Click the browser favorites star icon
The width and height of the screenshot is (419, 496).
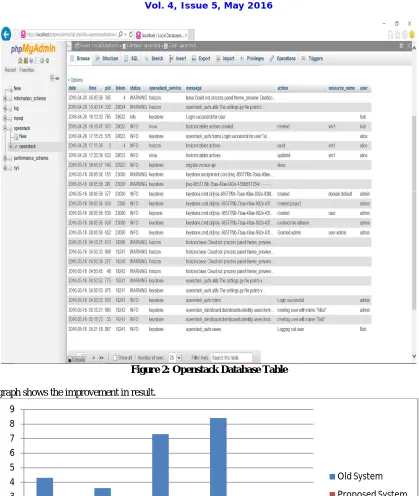click(x=397, y=34)
